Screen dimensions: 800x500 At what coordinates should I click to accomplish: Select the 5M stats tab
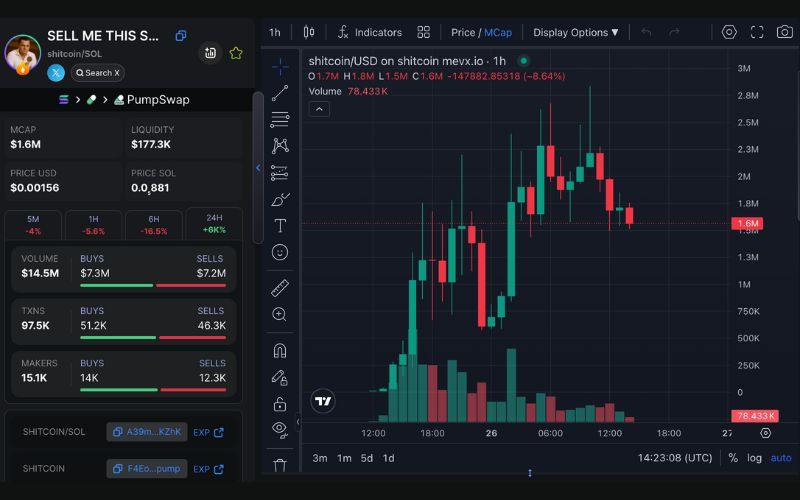click(33, 224)
